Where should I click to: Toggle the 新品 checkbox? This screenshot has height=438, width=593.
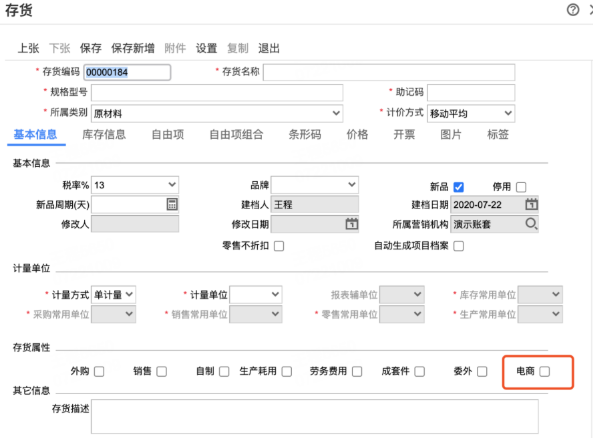point(458,187)
